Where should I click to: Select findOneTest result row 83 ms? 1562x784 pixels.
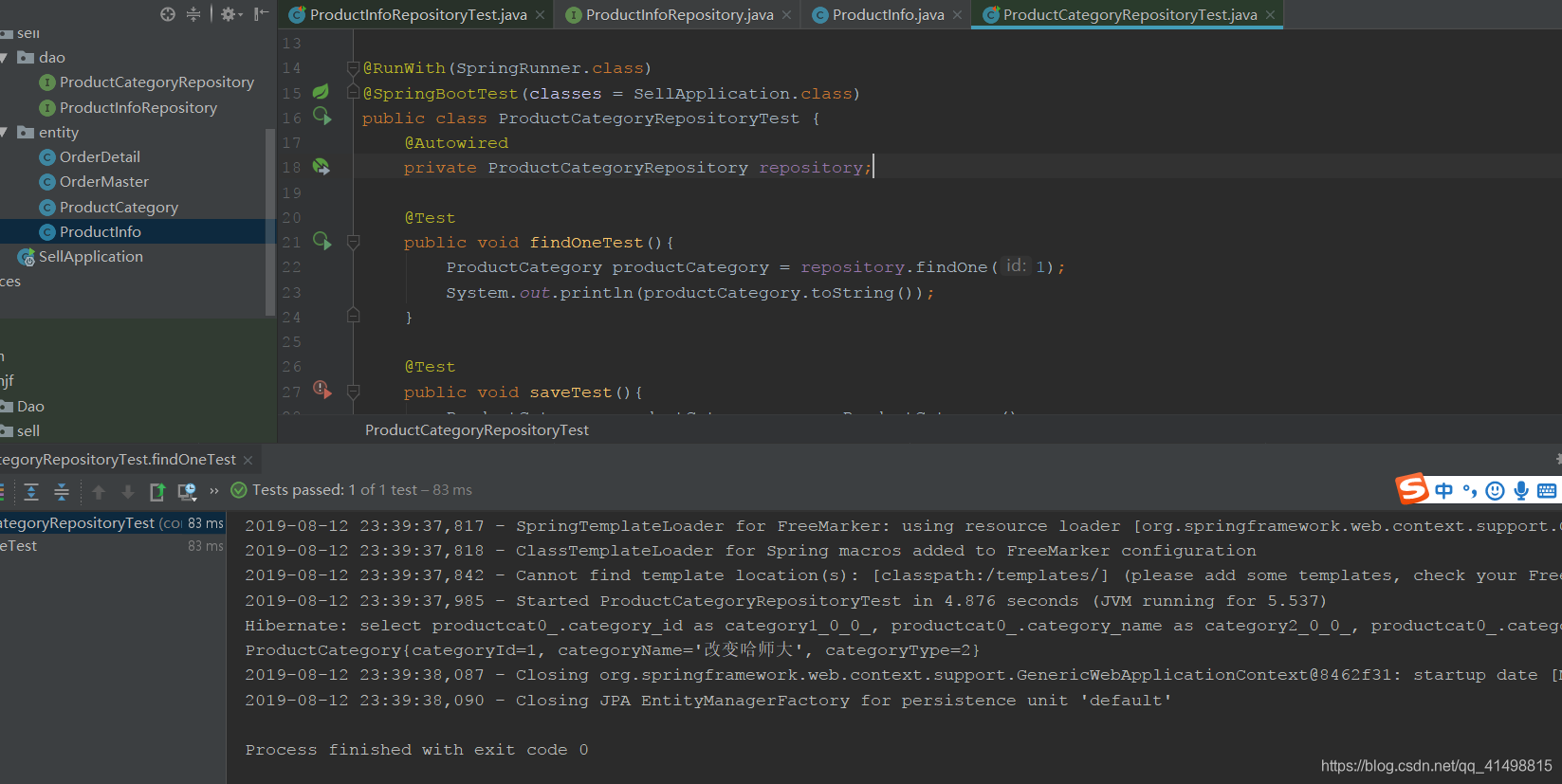pyautogui.click(x=112, y=546)
